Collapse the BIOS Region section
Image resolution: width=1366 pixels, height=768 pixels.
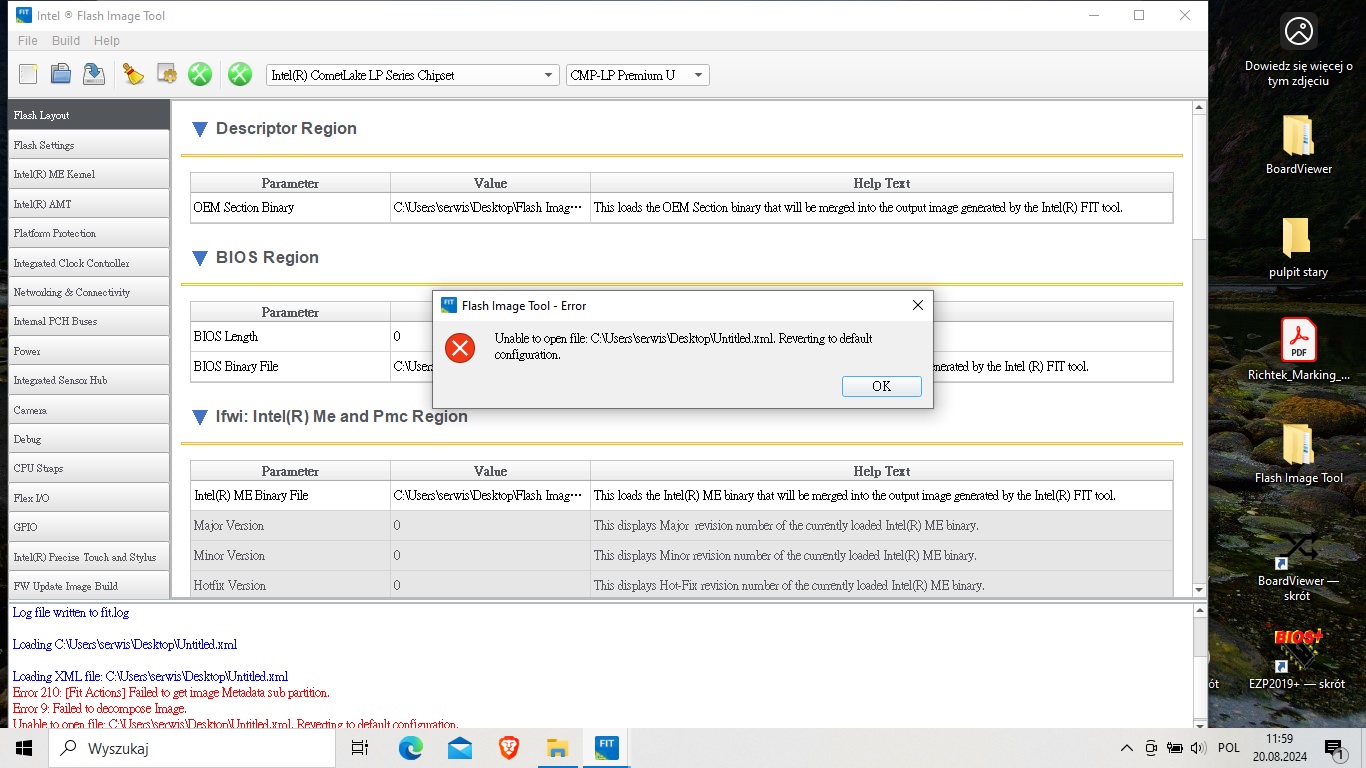tap(199, 258)
